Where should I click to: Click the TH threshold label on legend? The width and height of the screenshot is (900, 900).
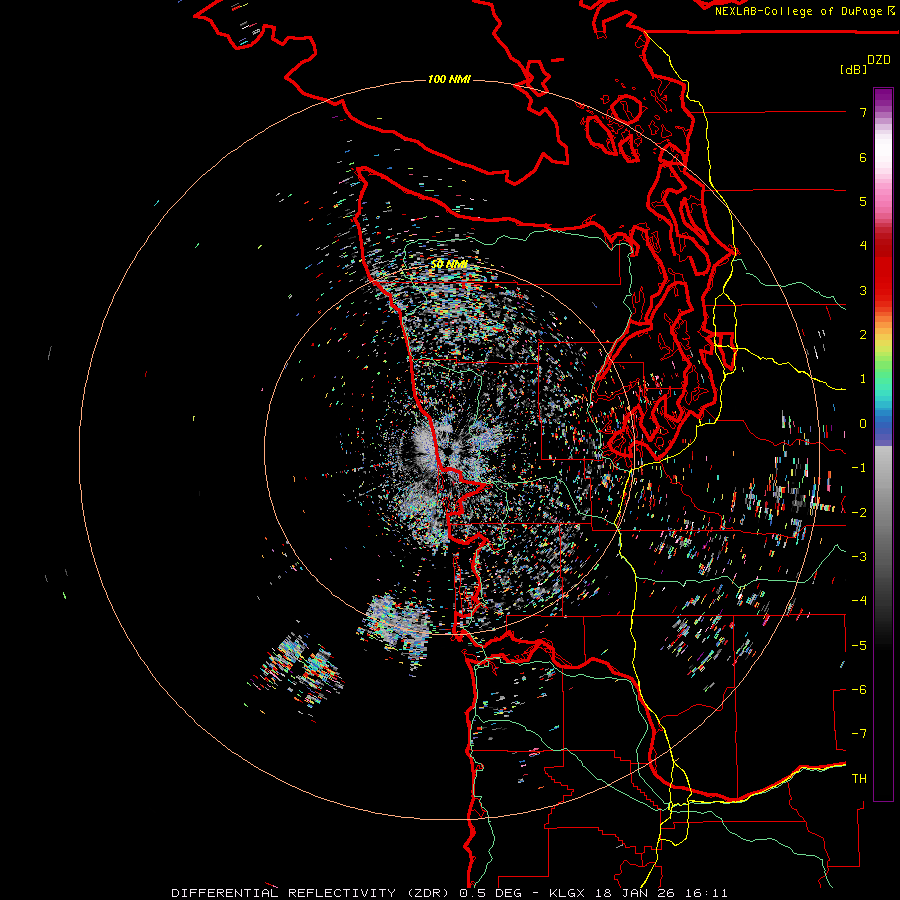tap(859, 779)
